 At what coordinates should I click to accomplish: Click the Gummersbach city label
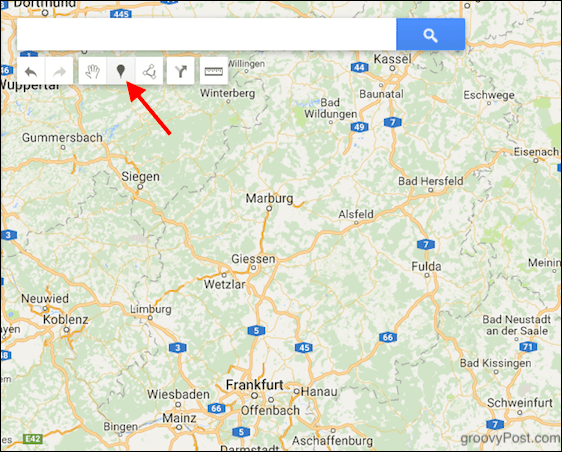click(x=62, y=138)
